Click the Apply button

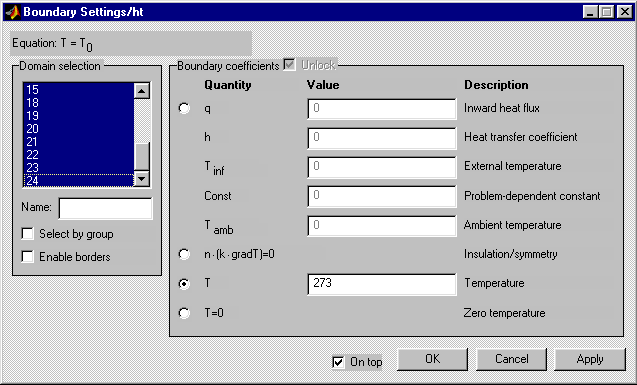click(590, 359)
